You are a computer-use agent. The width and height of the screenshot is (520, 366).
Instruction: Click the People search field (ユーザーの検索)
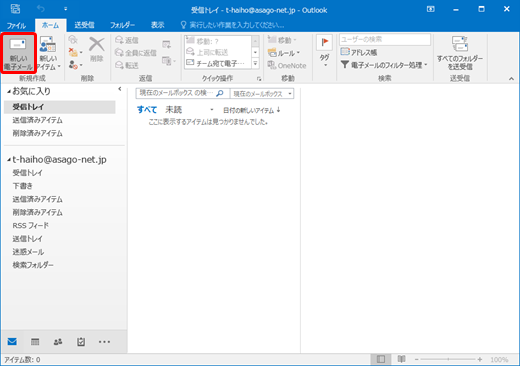click(385, 39)
